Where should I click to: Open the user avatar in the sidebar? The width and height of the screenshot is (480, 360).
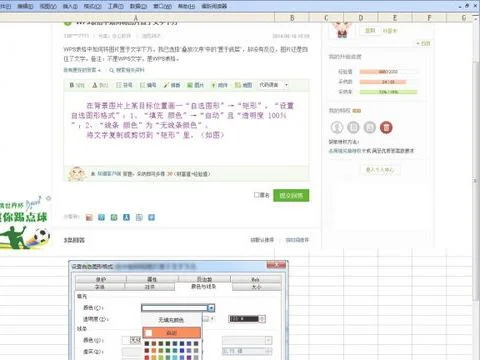point(342,29)
